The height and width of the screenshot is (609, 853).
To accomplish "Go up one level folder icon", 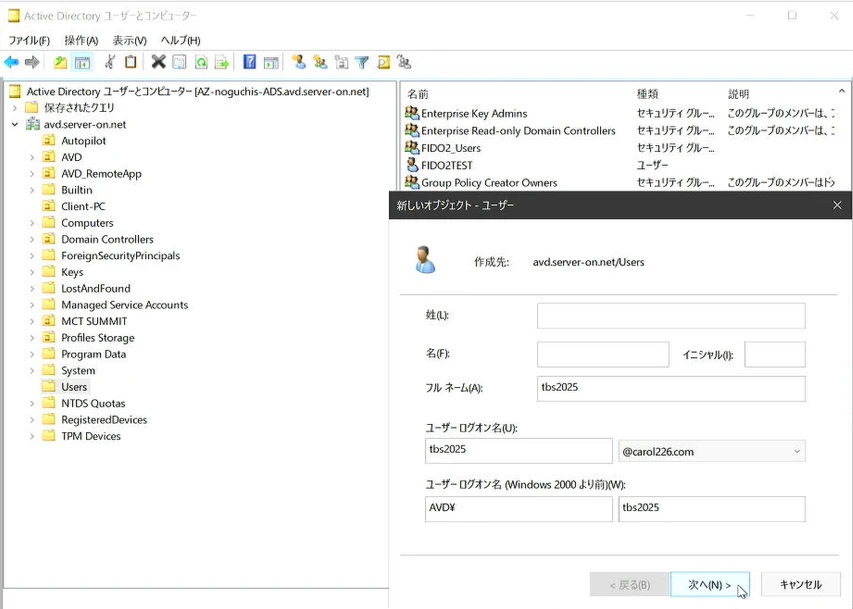I will [60, 63].
